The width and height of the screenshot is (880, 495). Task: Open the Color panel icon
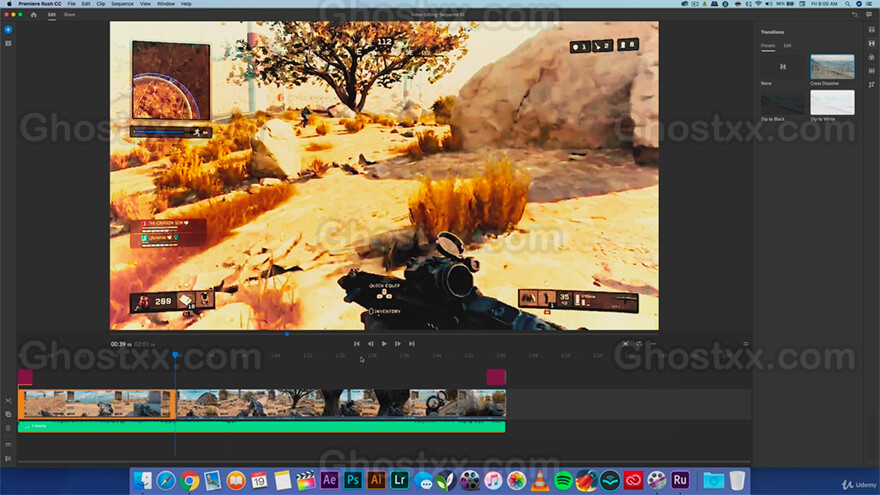click(872, 57)
